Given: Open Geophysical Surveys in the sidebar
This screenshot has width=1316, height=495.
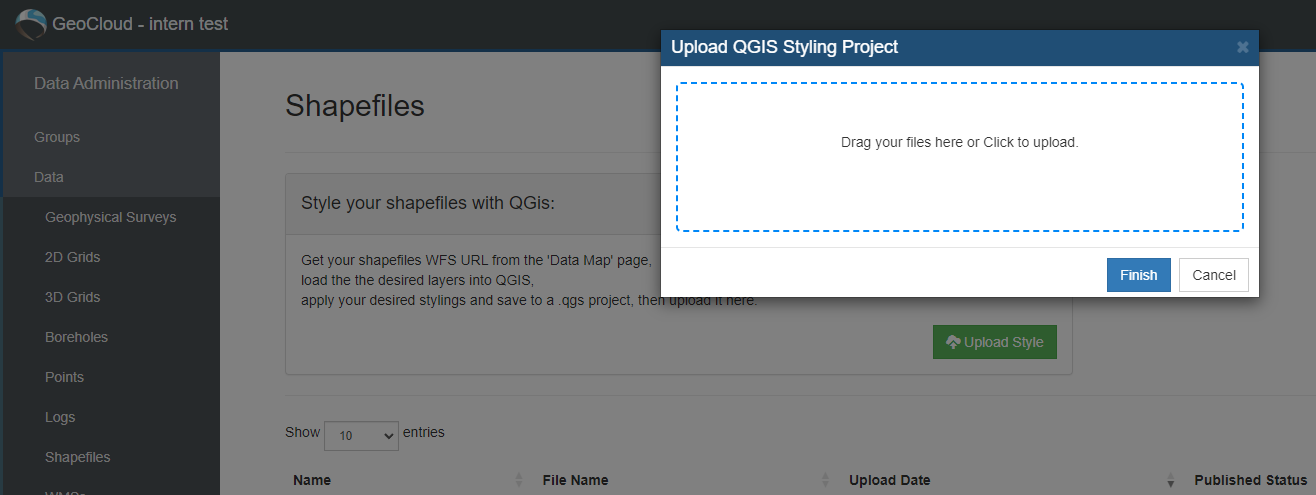Looking at the screenshot, I should (x=111, y=217).
